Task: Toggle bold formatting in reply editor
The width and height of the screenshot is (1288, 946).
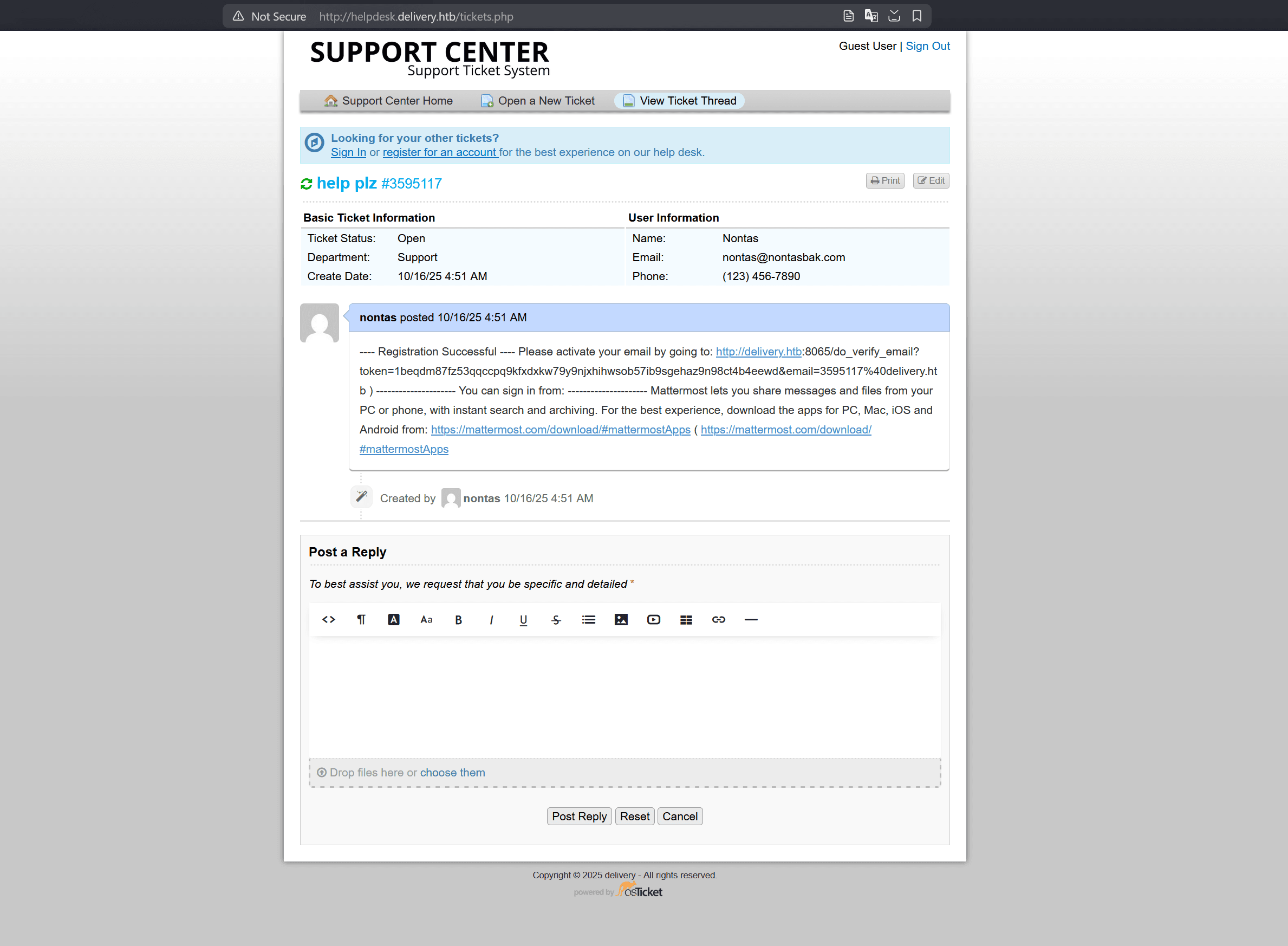Action: [x=459, y=620]
